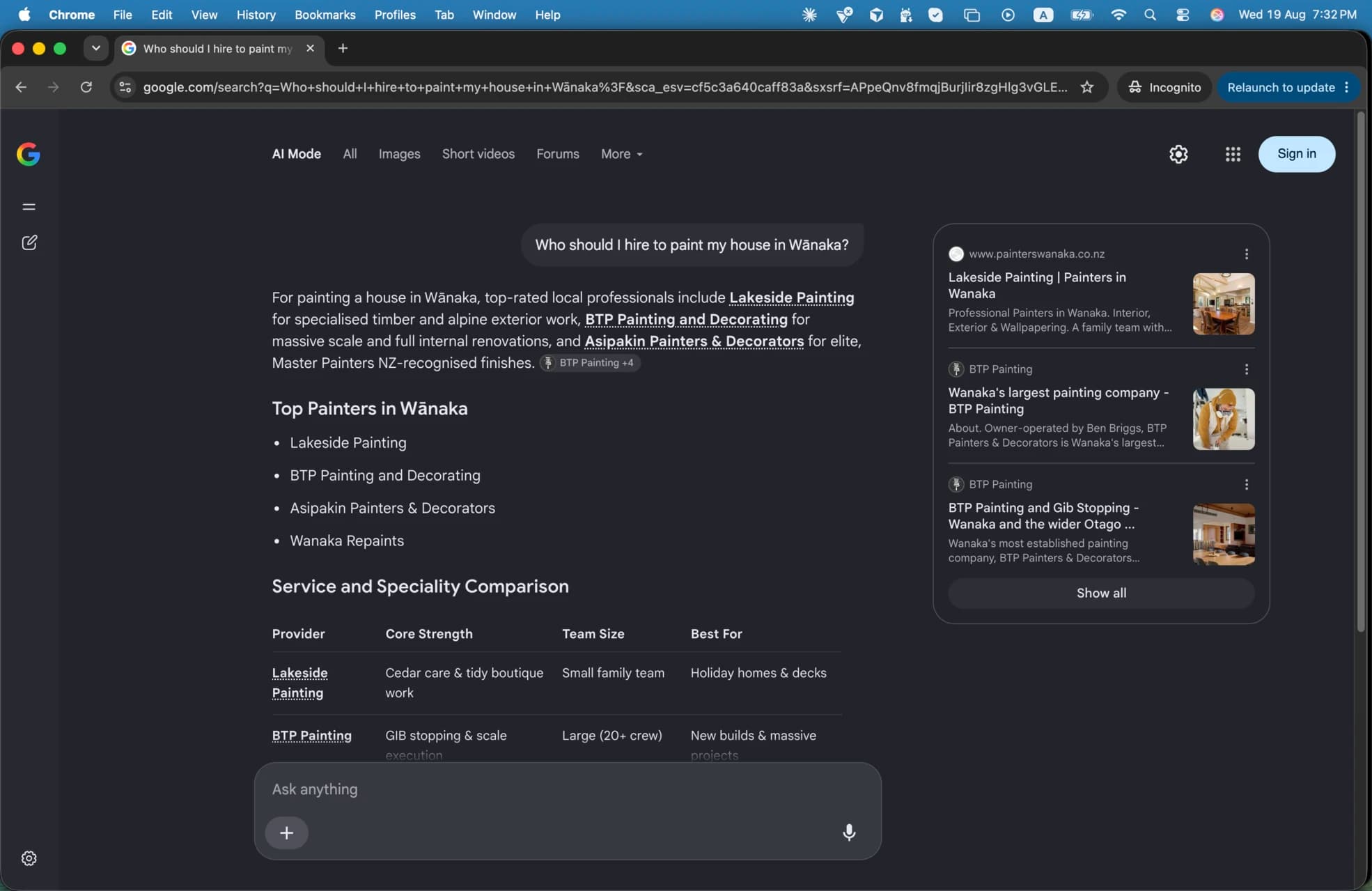
Task: Open Siri from the menu bar
Action: click(x=1217, y=15)
